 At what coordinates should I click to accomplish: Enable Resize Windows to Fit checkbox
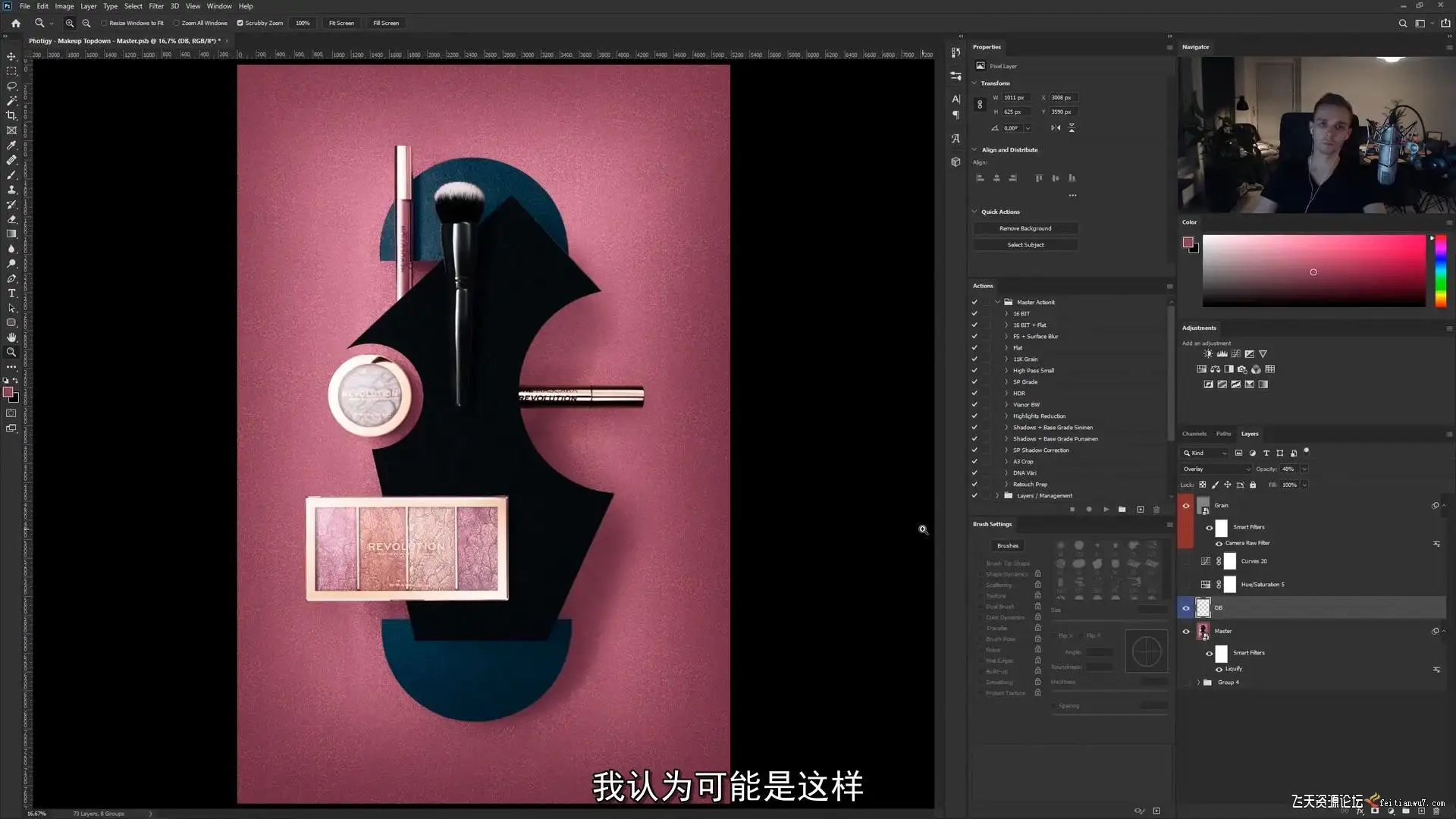tap(104, 23)
